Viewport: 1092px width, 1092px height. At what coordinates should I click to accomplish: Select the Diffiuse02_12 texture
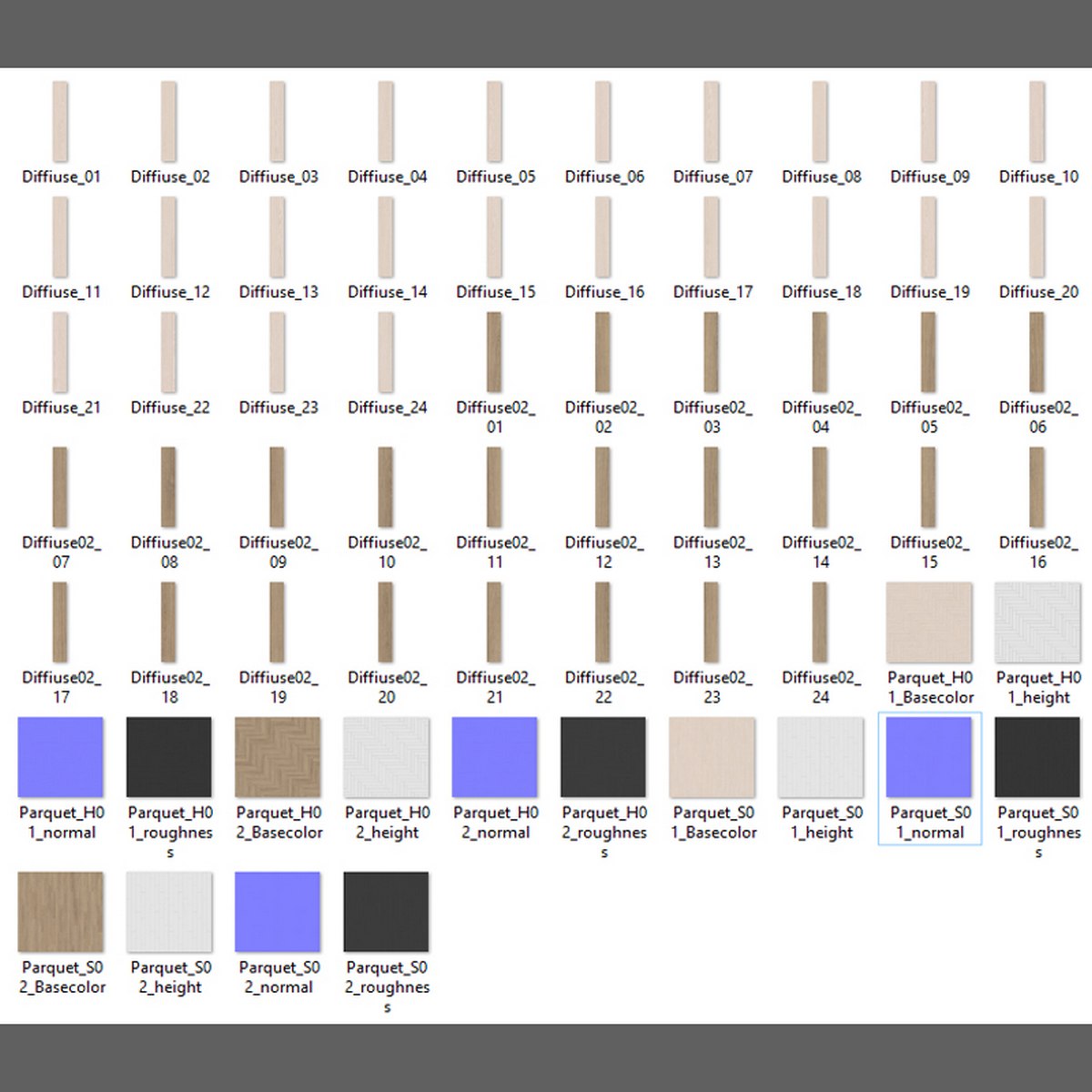tap(603, 488)
